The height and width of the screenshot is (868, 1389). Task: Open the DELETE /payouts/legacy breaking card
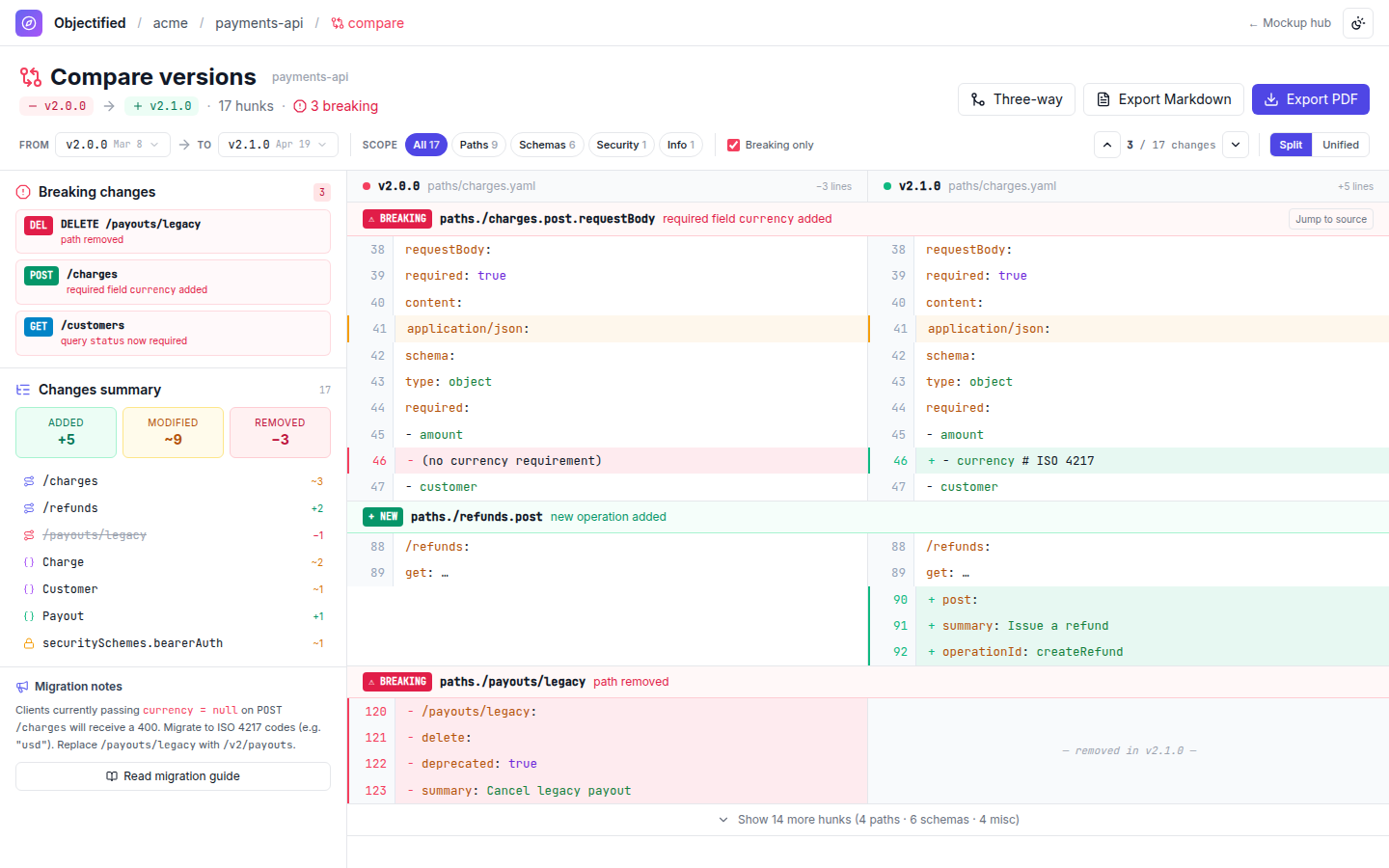(173, 231)
